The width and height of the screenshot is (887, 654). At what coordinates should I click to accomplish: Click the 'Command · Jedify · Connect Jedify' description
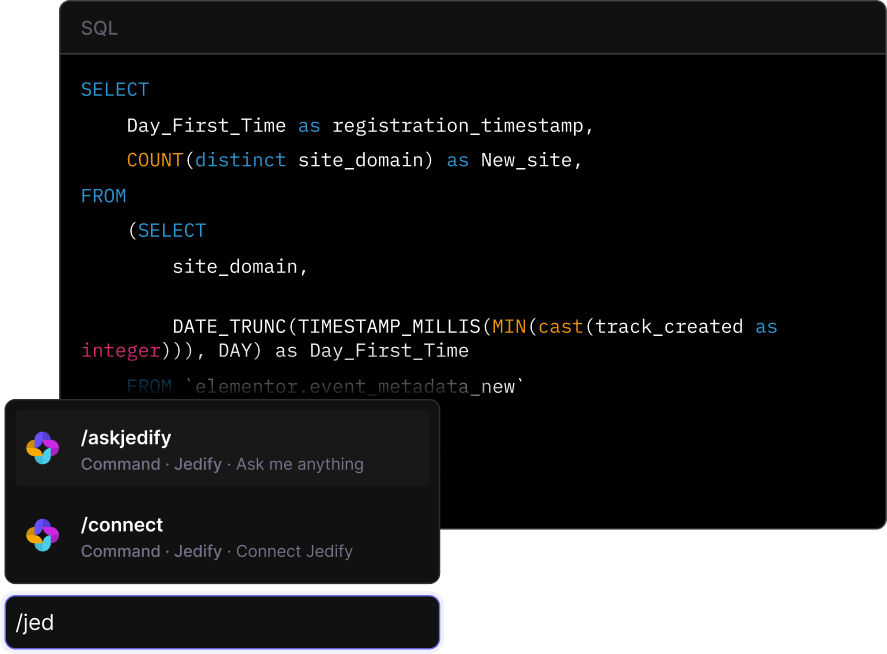(x=217, y=552)
